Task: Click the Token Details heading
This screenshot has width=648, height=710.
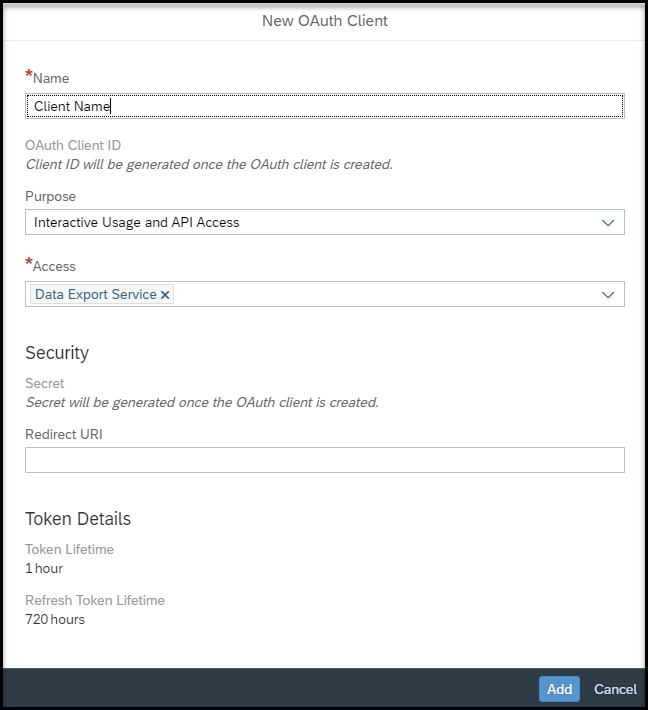Action: (x=78, y=519)
